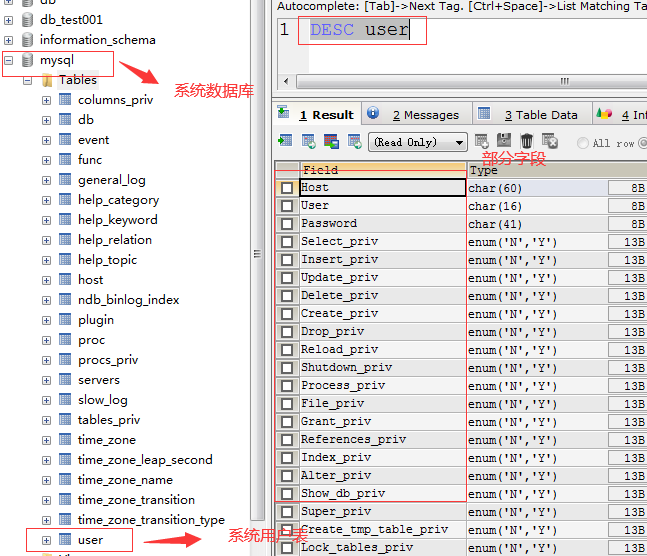The image size is (647, 556).
Task: Click the info icon on Messages tab
Action: (x=373, y=113)
